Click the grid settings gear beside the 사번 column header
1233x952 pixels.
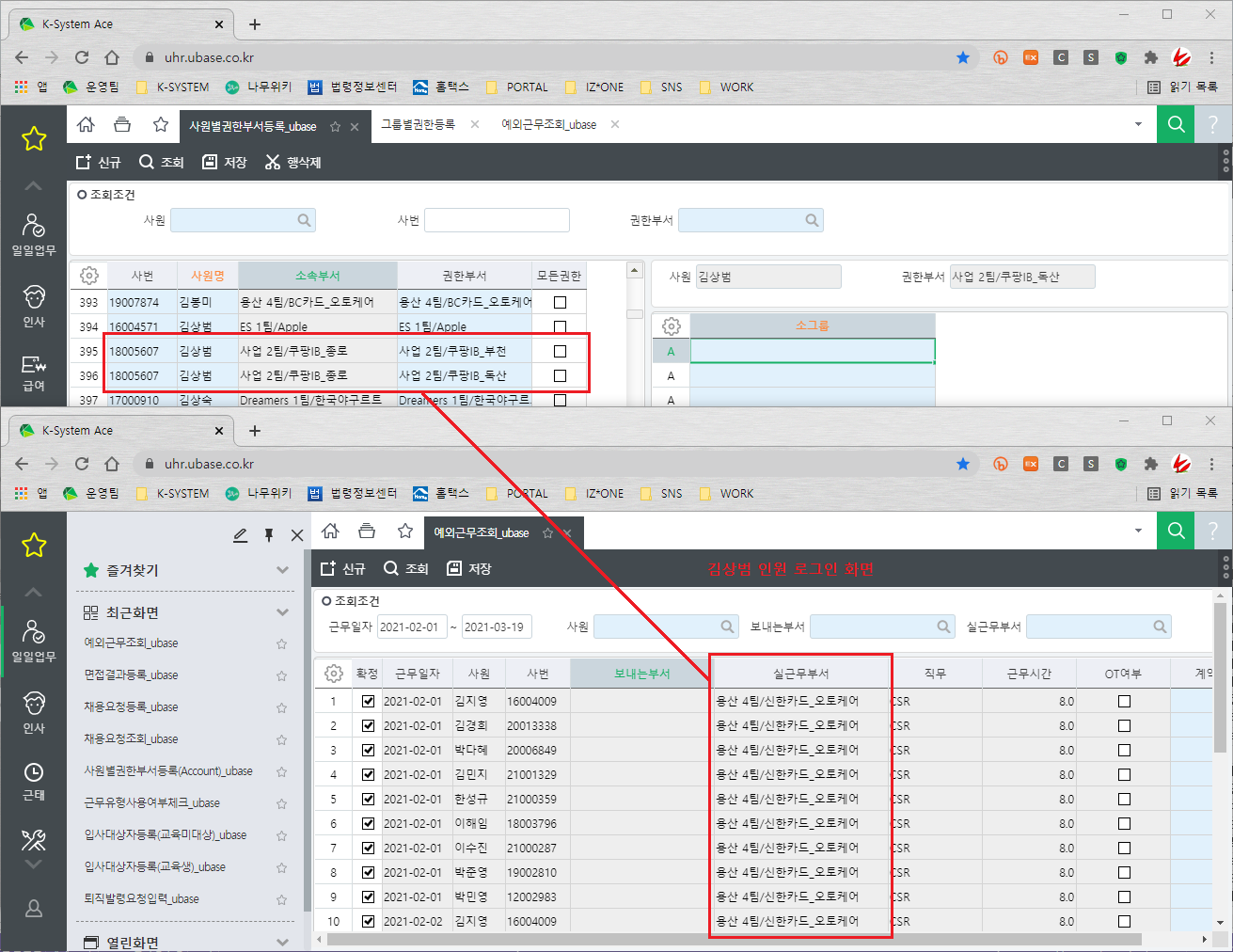click(89, 276)
